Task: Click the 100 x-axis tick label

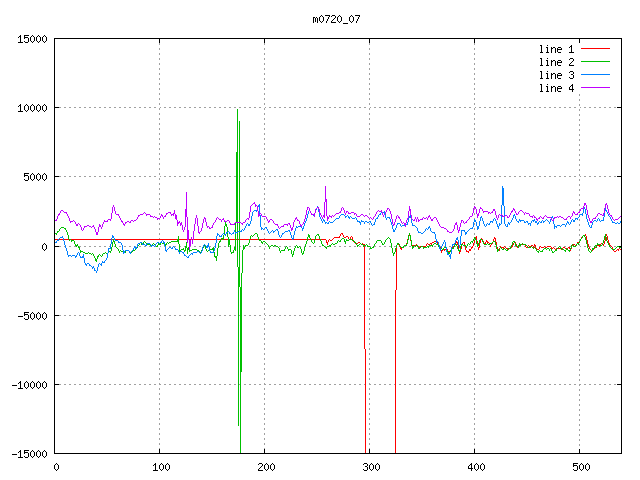Action: click(x=160, y=466)
